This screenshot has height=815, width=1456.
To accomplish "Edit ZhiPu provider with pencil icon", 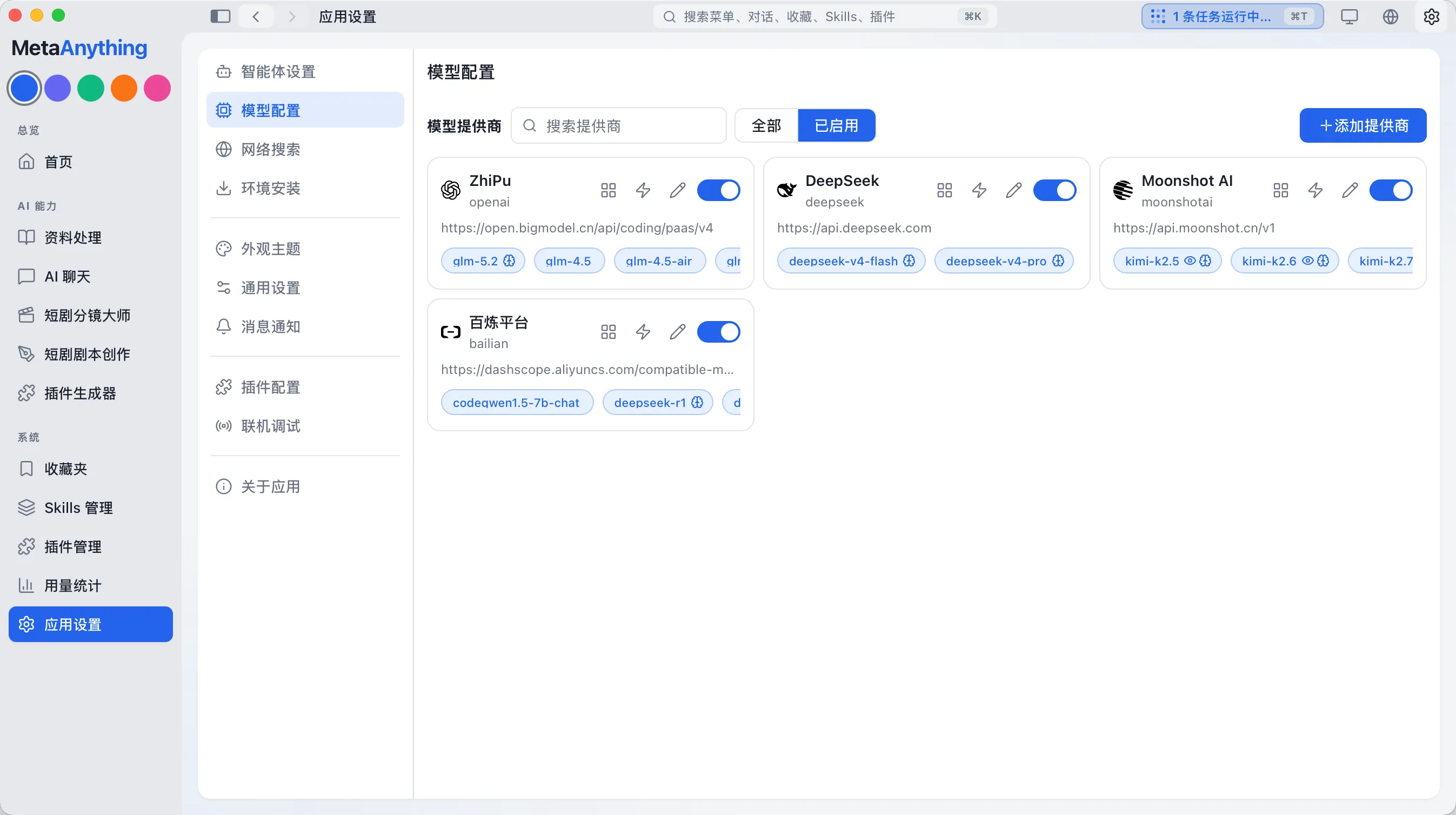I will pyautogui.click(x=677, y=190).
